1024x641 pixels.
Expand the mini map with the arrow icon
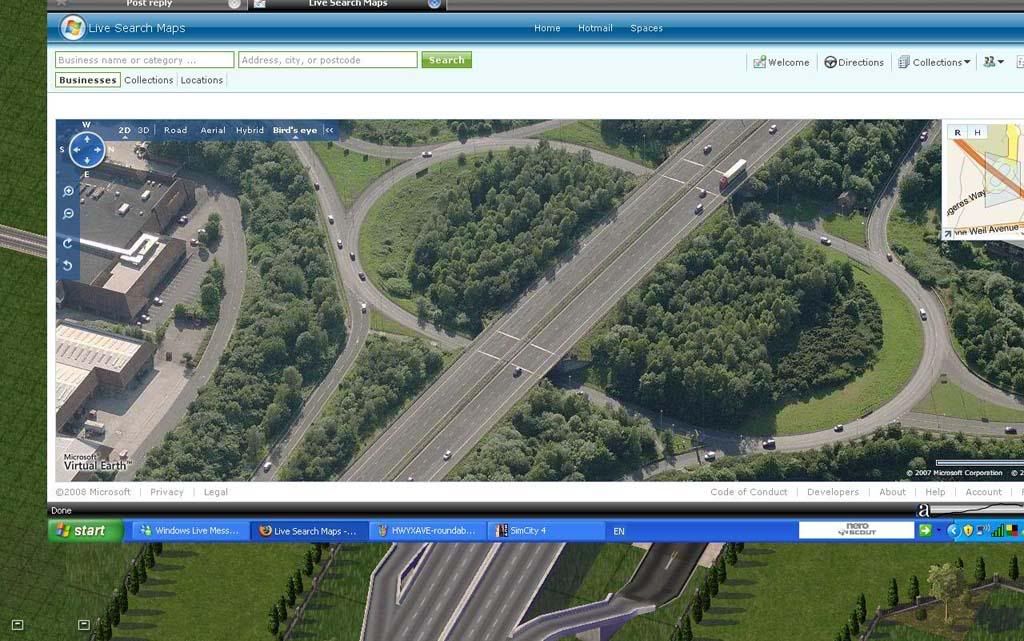[948, 233]
